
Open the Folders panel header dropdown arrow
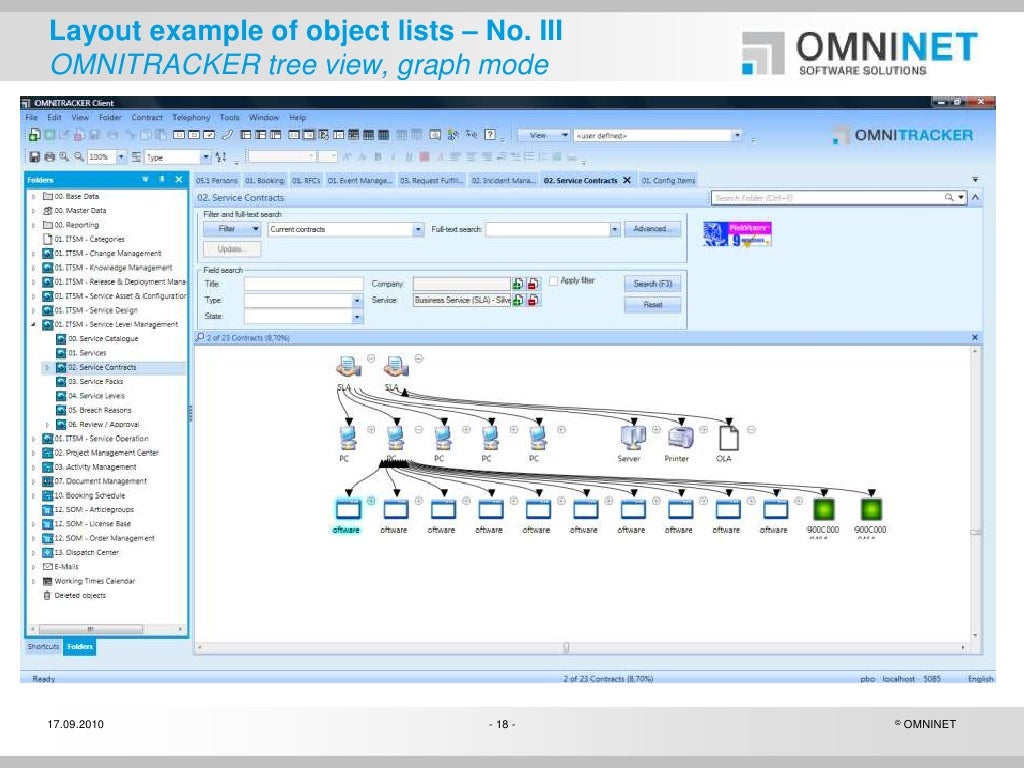point(145,179)
